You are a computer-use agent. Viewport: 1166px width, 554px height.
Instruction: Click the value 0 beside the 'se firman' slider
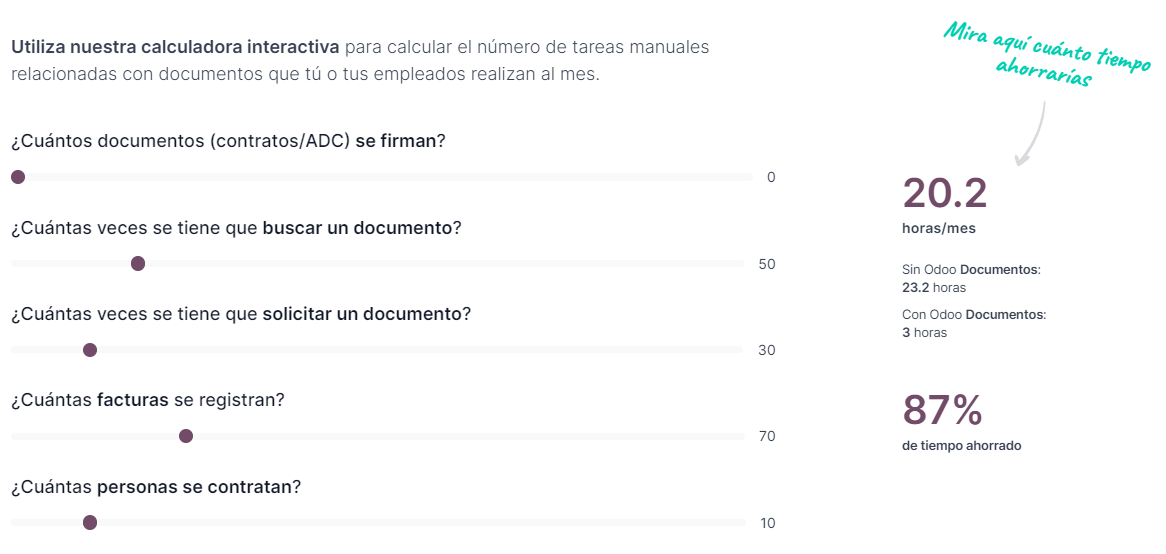coord(771,178)
